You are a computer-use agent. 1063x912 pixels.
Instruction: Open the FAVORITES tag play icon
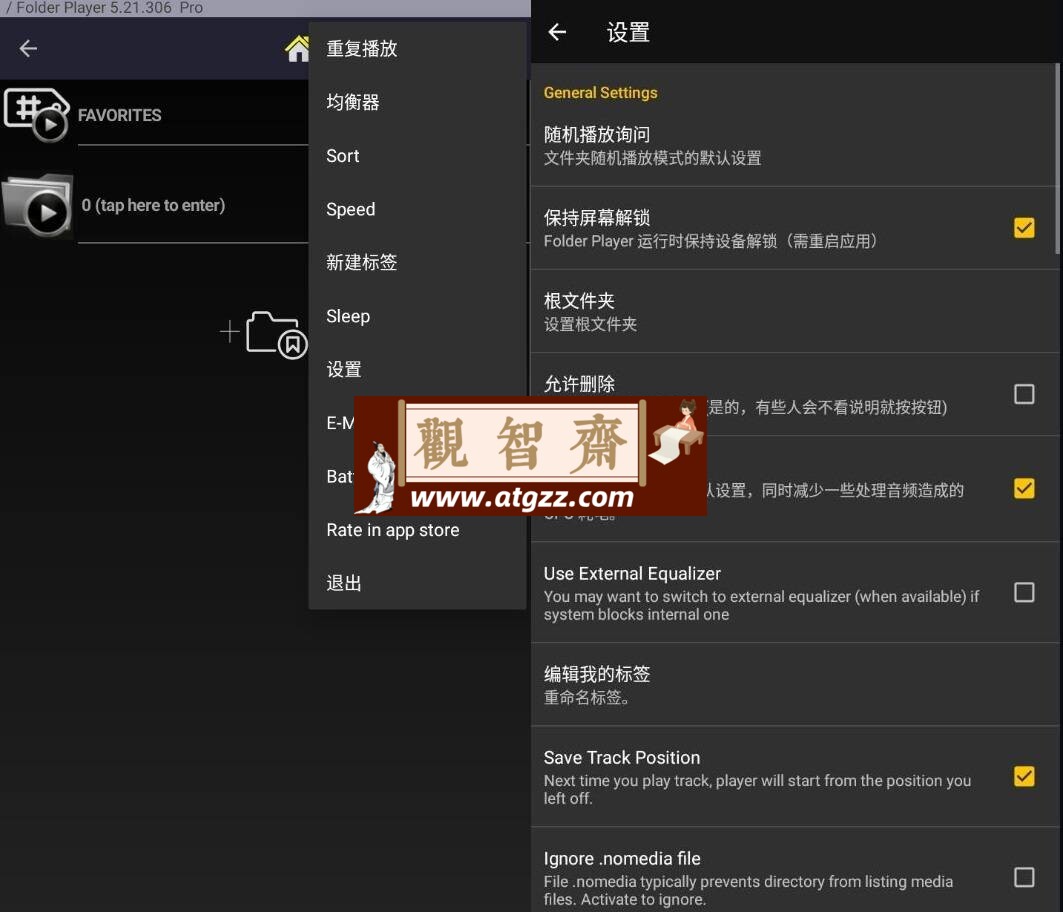[37, 114]
